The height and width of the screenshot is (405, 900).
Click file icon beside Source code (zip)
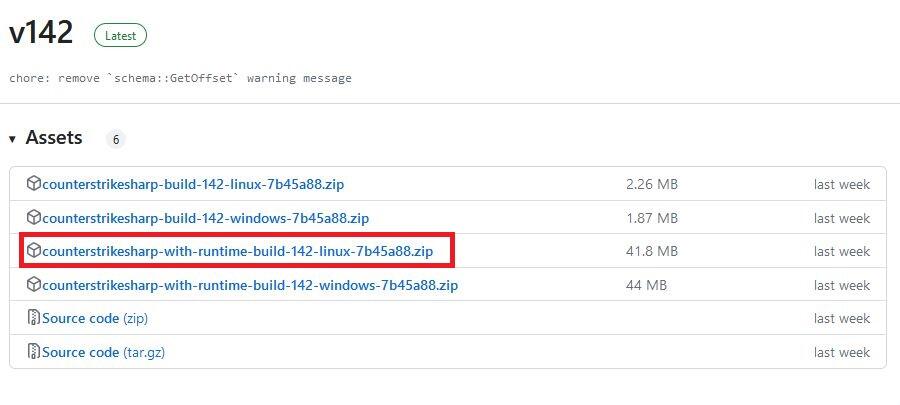pyautogui.click(x=34, y=319)
